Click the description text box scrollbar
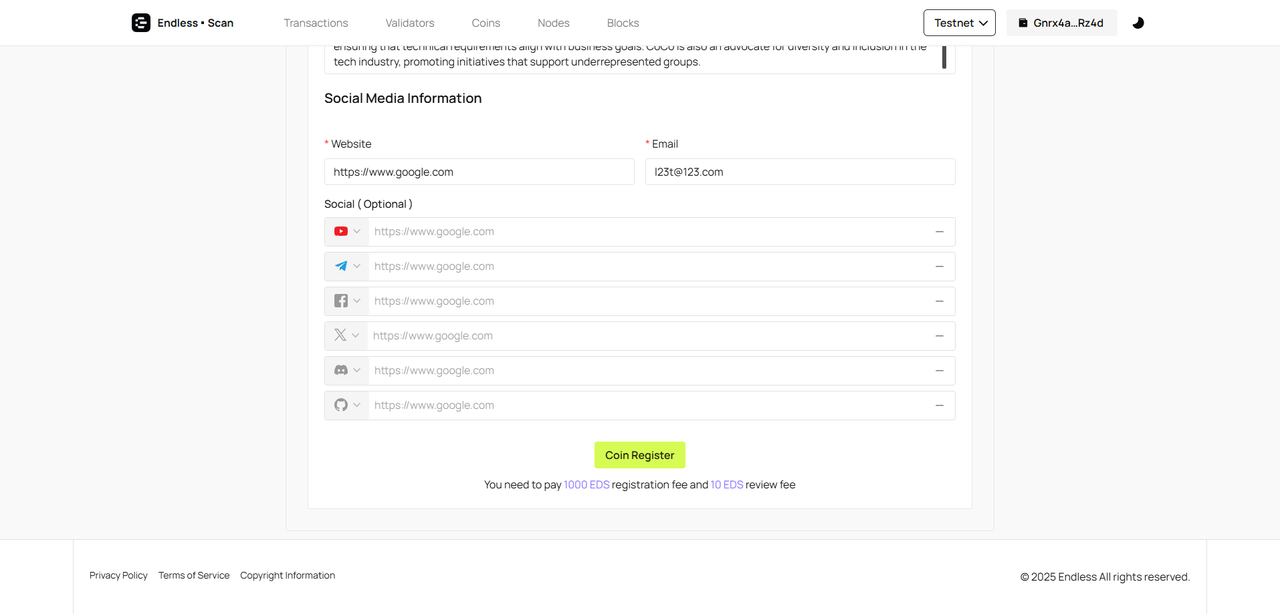Viewport: 1280px width, 614px height. coord(944,58)
